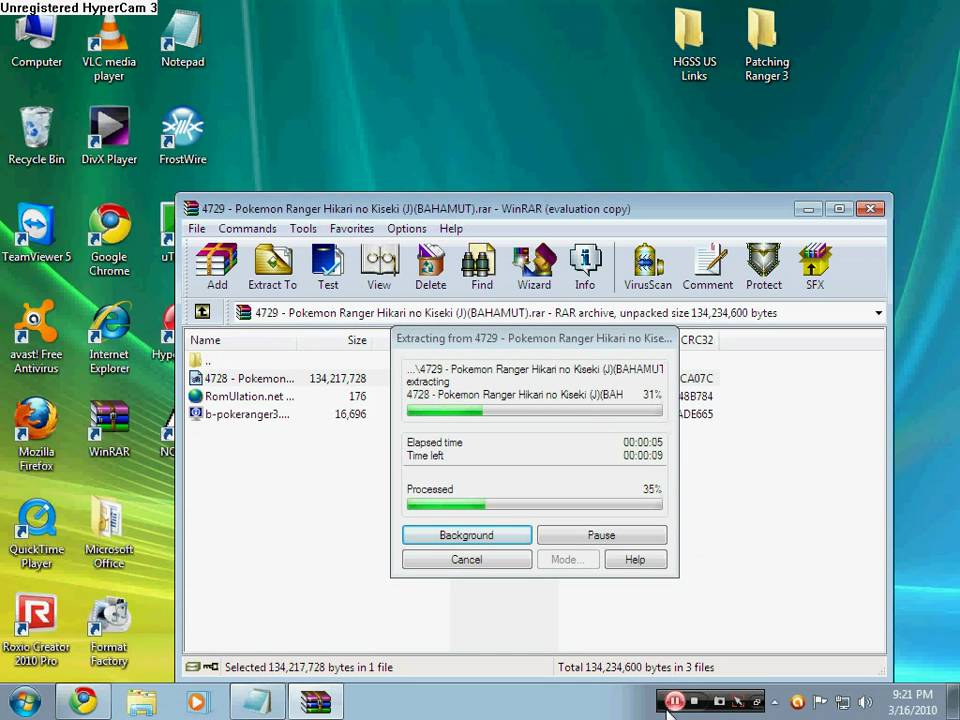Select the Roxio Creator 2010 Pro shortcut

click(36, 629)
